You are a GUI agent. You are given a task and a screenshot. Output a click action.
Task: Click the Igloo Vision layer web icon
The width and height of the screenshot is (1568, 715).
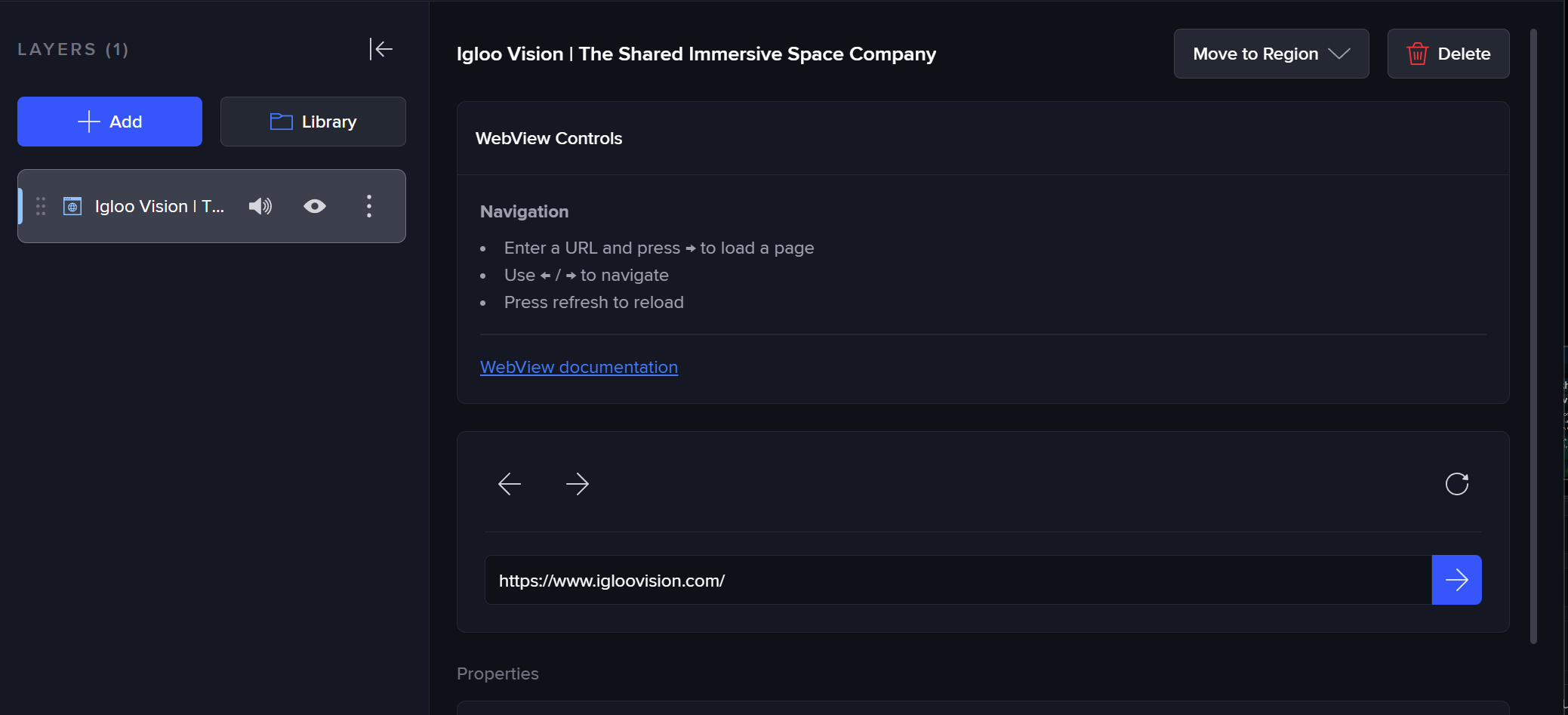point(72,206)
